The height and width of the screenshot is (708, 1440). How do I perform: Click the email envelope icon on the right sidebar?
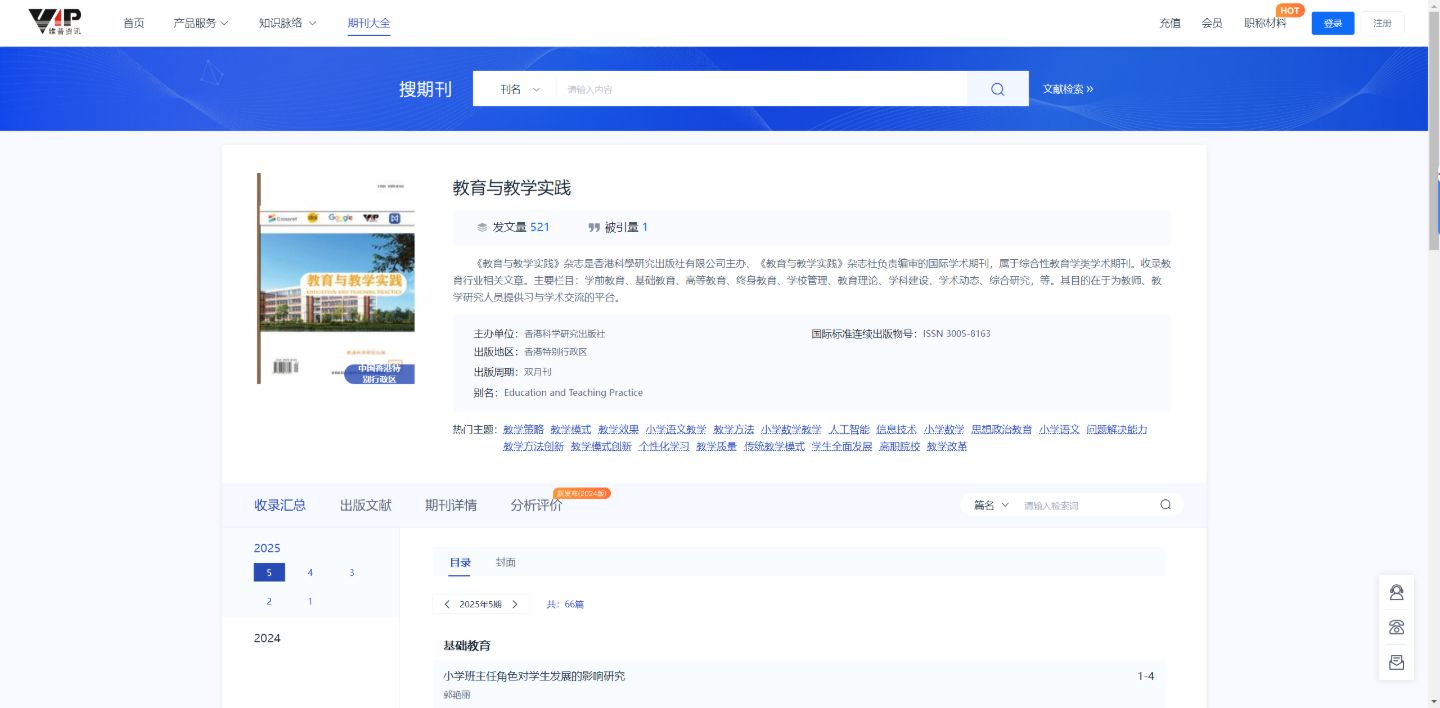pyautogui.click(x=1396, y=661)
